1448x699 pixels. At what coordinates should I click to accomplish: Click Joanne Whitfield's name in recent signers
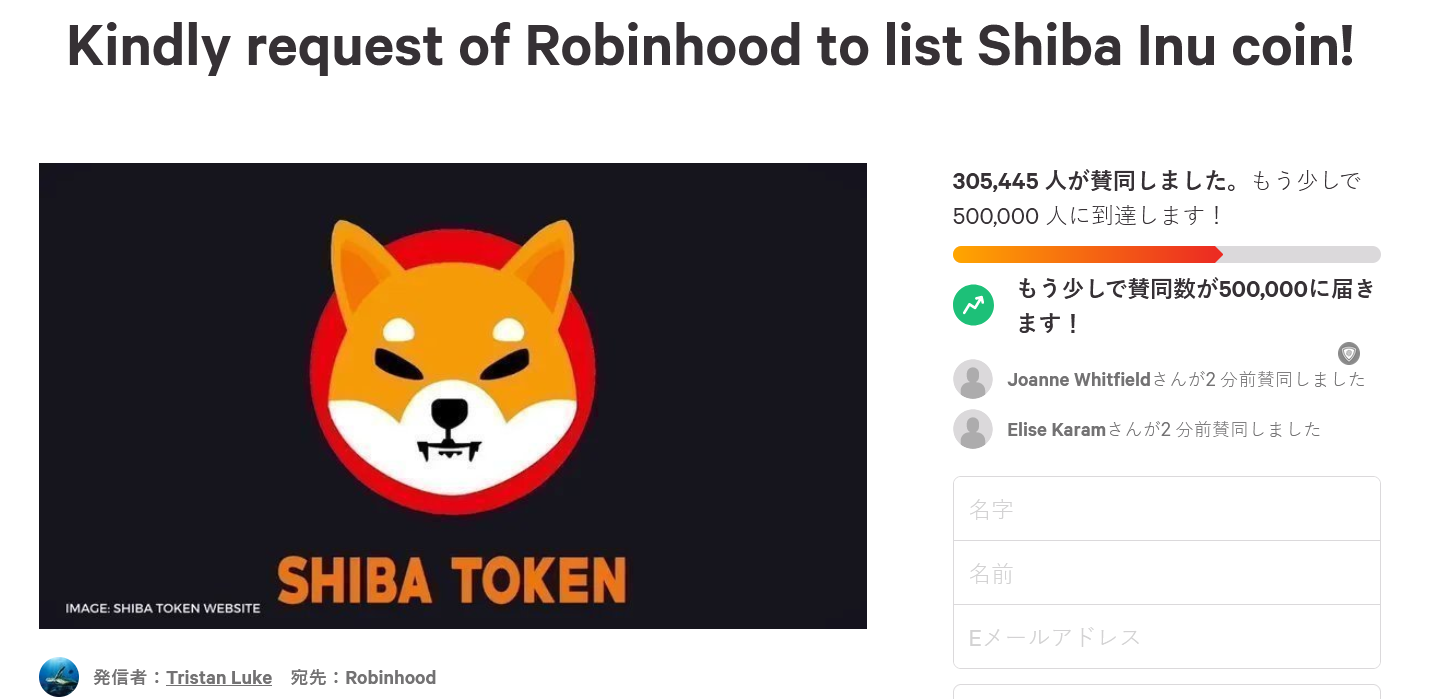click(x=1079, y=380)
